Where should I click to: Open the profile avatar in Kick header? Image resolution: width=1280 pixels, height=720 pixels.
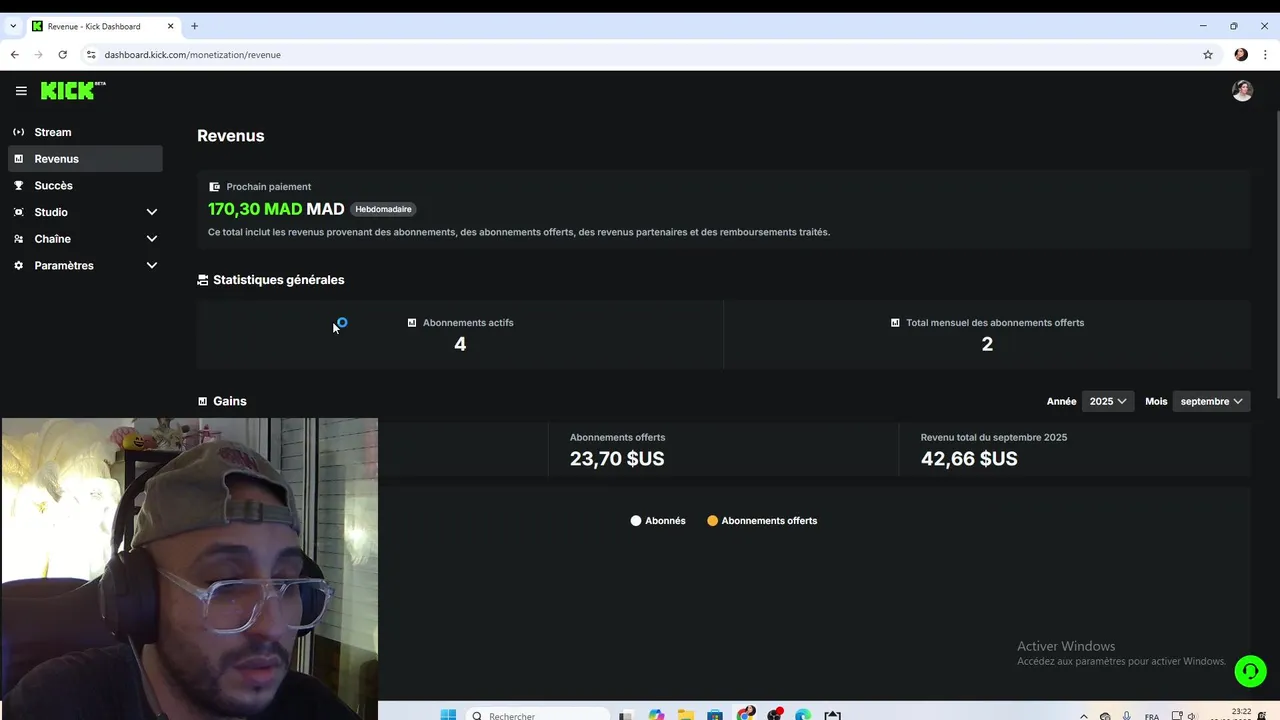(1242, 91)
